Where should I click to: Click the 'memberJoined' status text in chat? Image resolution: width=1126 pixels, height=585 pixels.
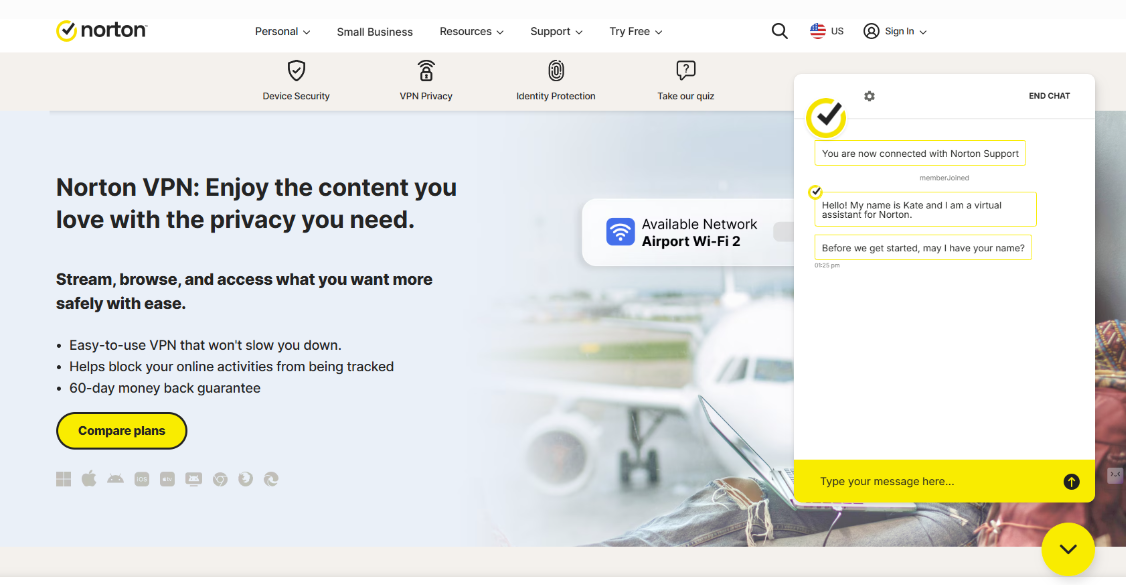(x=944, y=178)
